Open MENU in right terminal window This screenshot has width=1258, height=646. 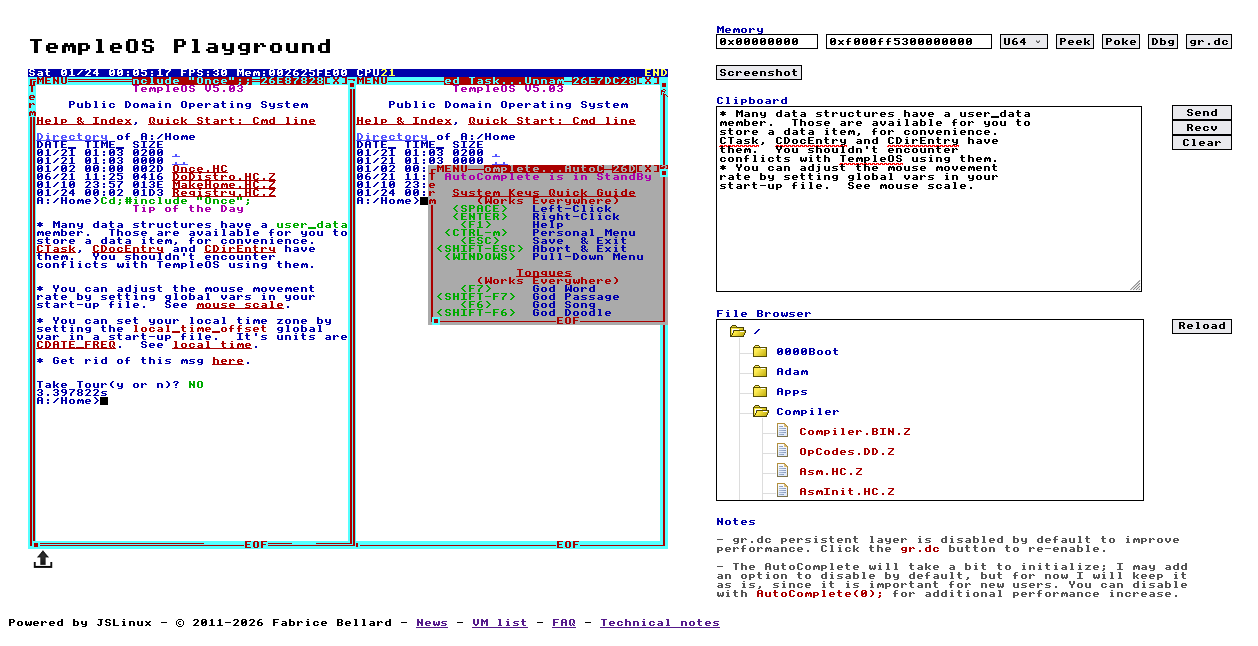[x=372, y=81]
